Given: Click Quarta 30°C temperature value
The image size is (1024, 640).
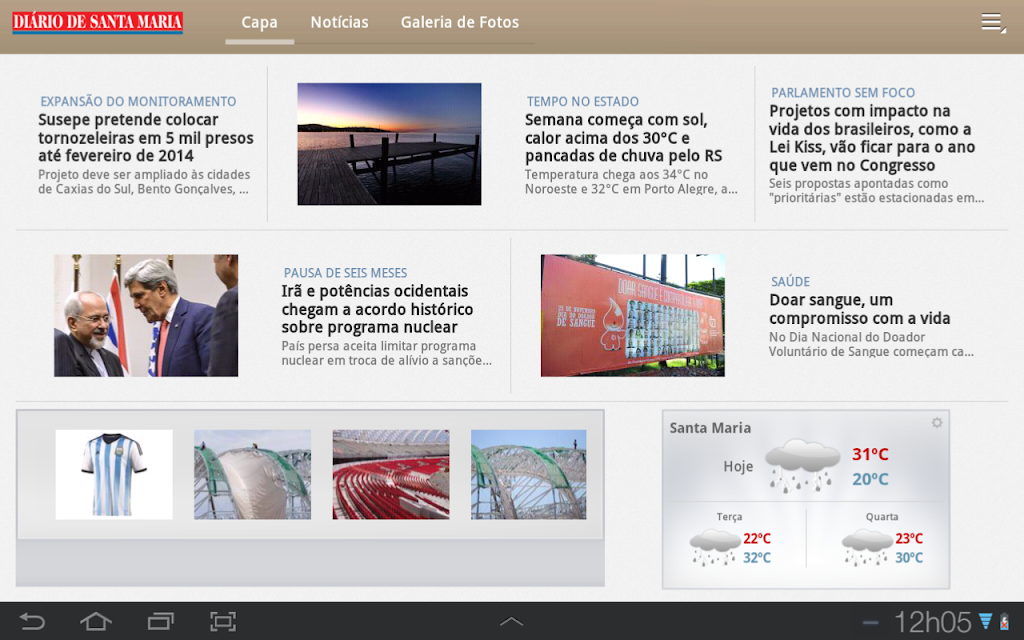Looking at the screenshot, I should 909,558.
